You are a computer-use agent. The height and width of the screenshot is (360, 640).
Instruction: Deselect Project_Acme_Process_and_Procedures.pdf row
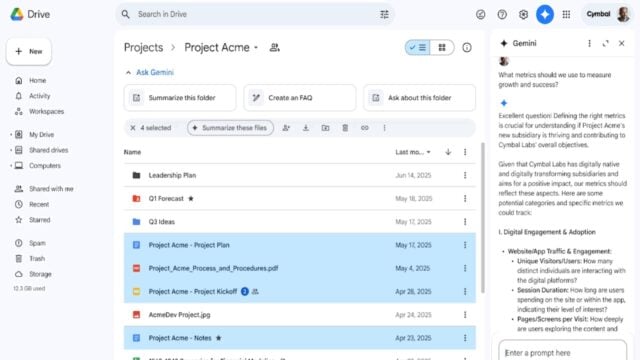click(300, 268)
